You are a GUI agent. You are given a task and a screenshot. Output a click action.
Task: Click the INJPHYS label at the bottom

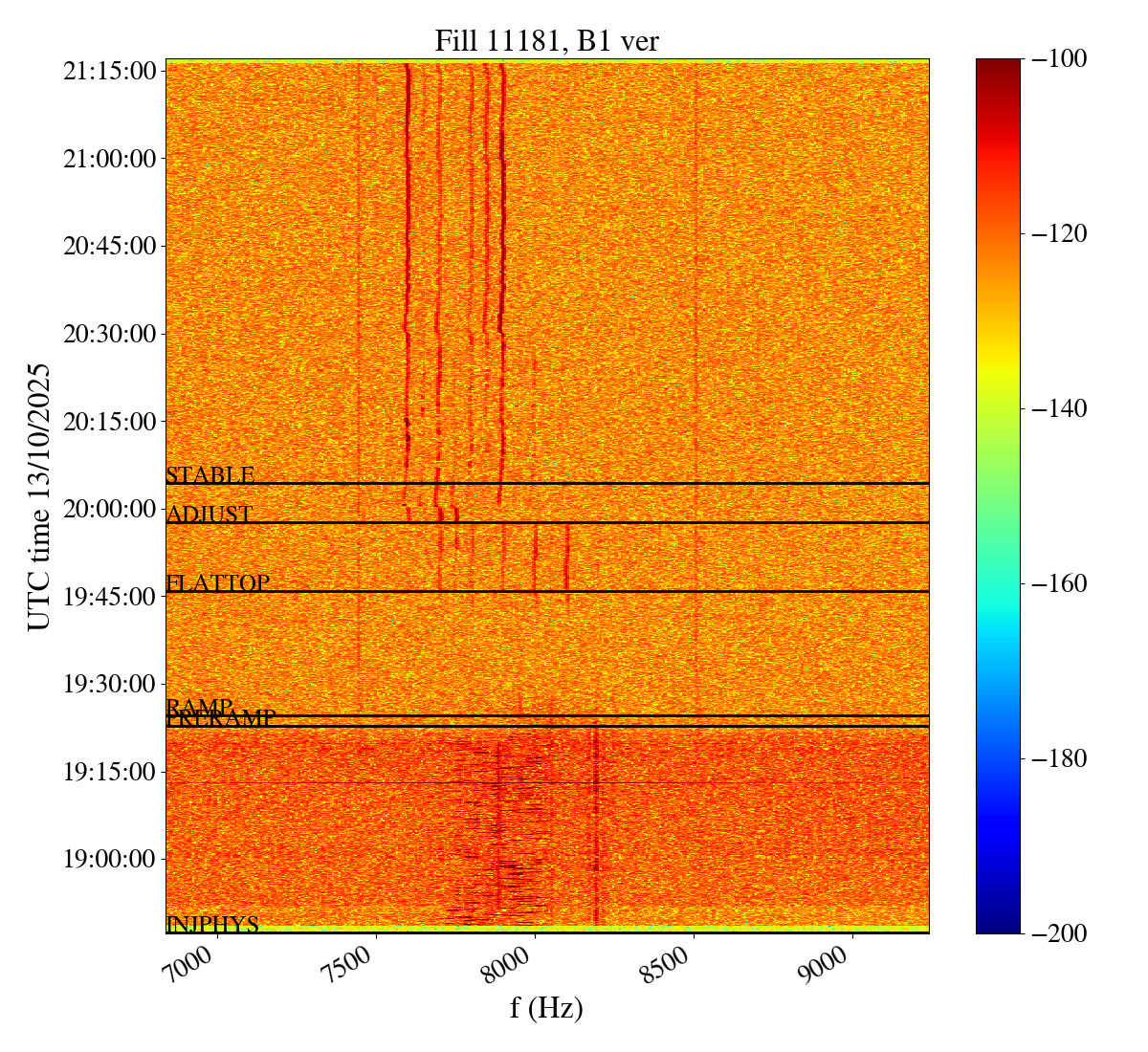click(x=212, y=924)
